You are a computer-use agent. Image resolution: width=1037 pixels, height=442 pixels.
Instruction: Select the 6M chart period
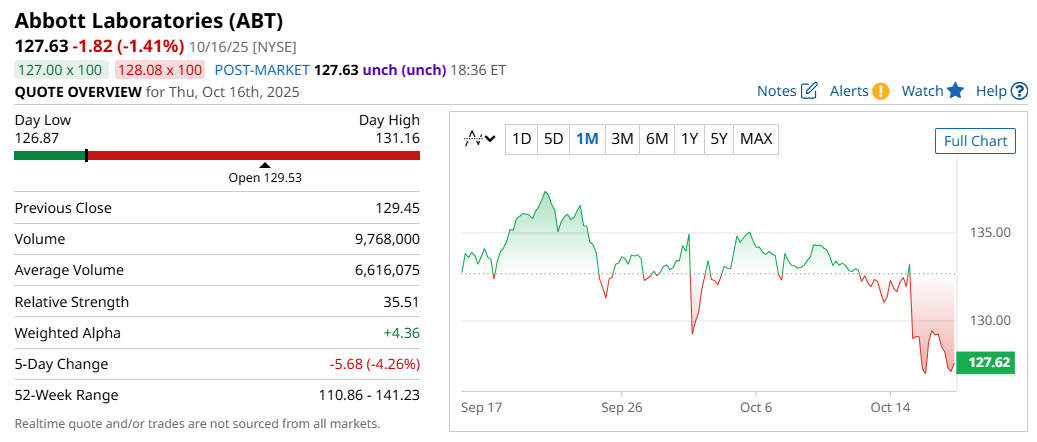tap(657, 139)
